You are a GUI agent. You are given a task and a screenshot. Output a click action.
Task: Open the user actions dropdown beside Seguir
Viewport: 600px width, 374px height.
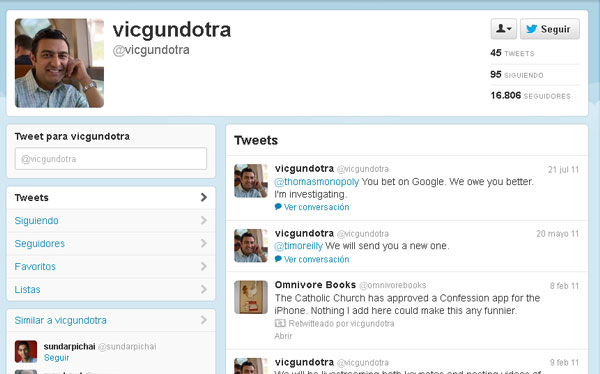504,29
